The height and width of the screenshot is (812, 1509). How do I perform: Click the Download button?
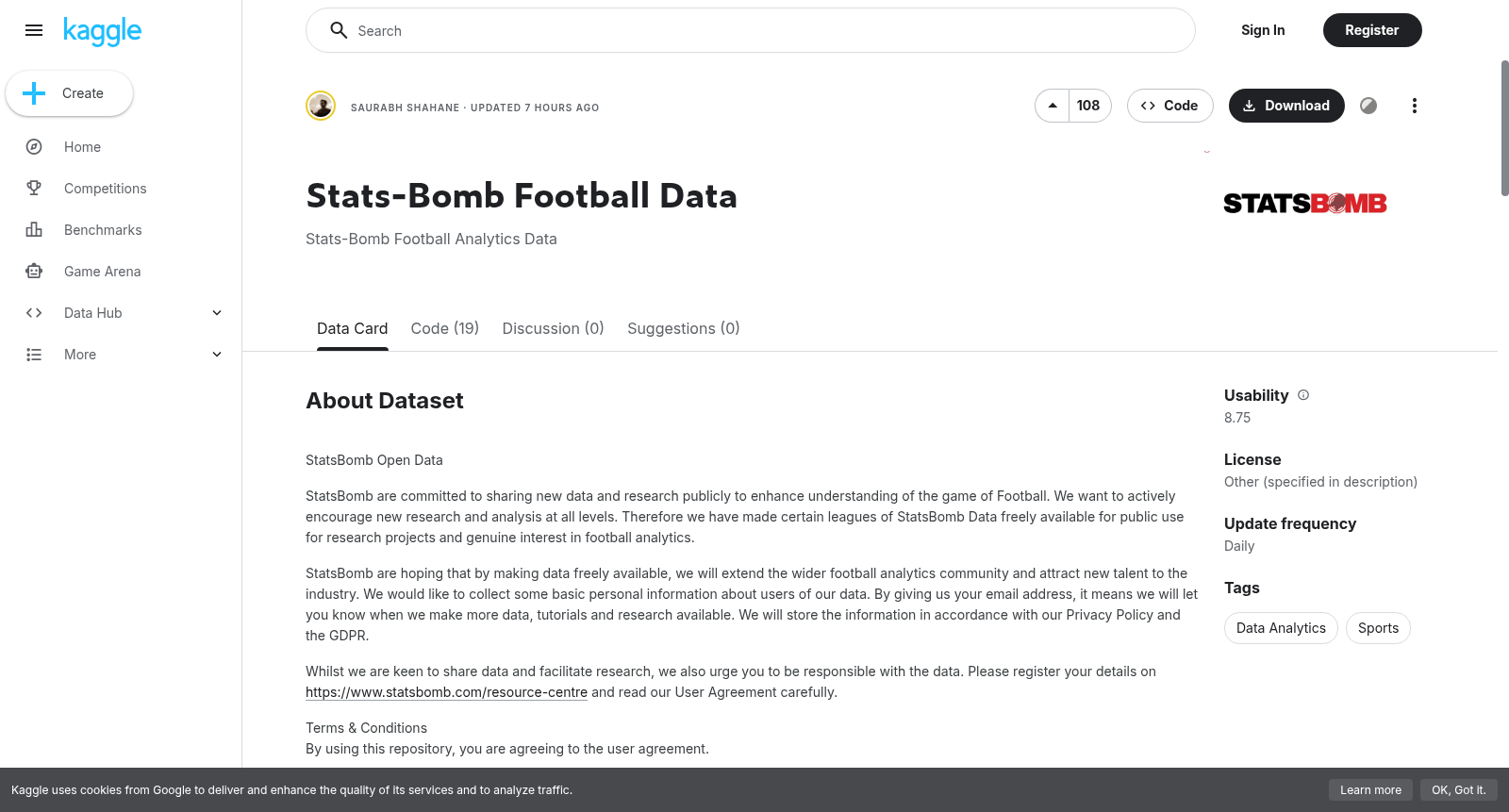pyautogui.click(x=1286, y=106)
